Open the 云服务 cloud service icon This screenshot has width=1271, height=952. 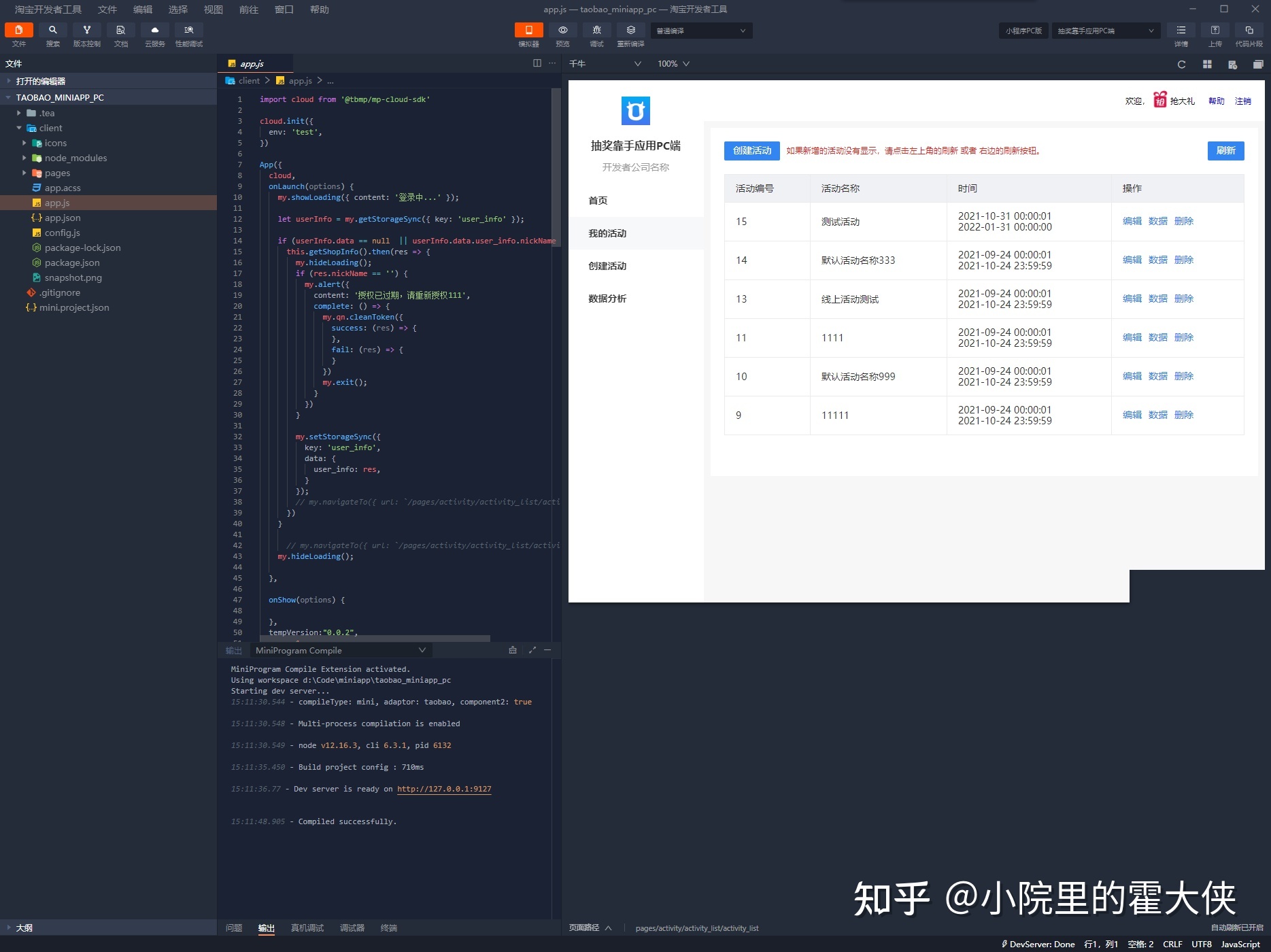pos(155,30)
